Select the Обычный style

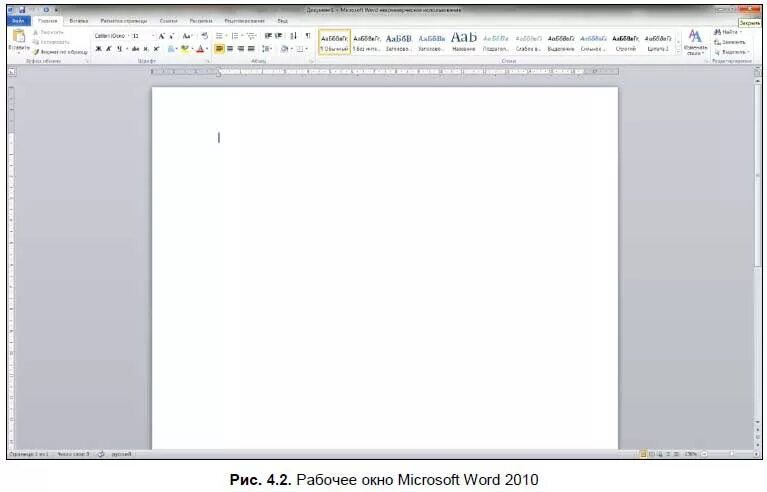[x=335, y=42]
